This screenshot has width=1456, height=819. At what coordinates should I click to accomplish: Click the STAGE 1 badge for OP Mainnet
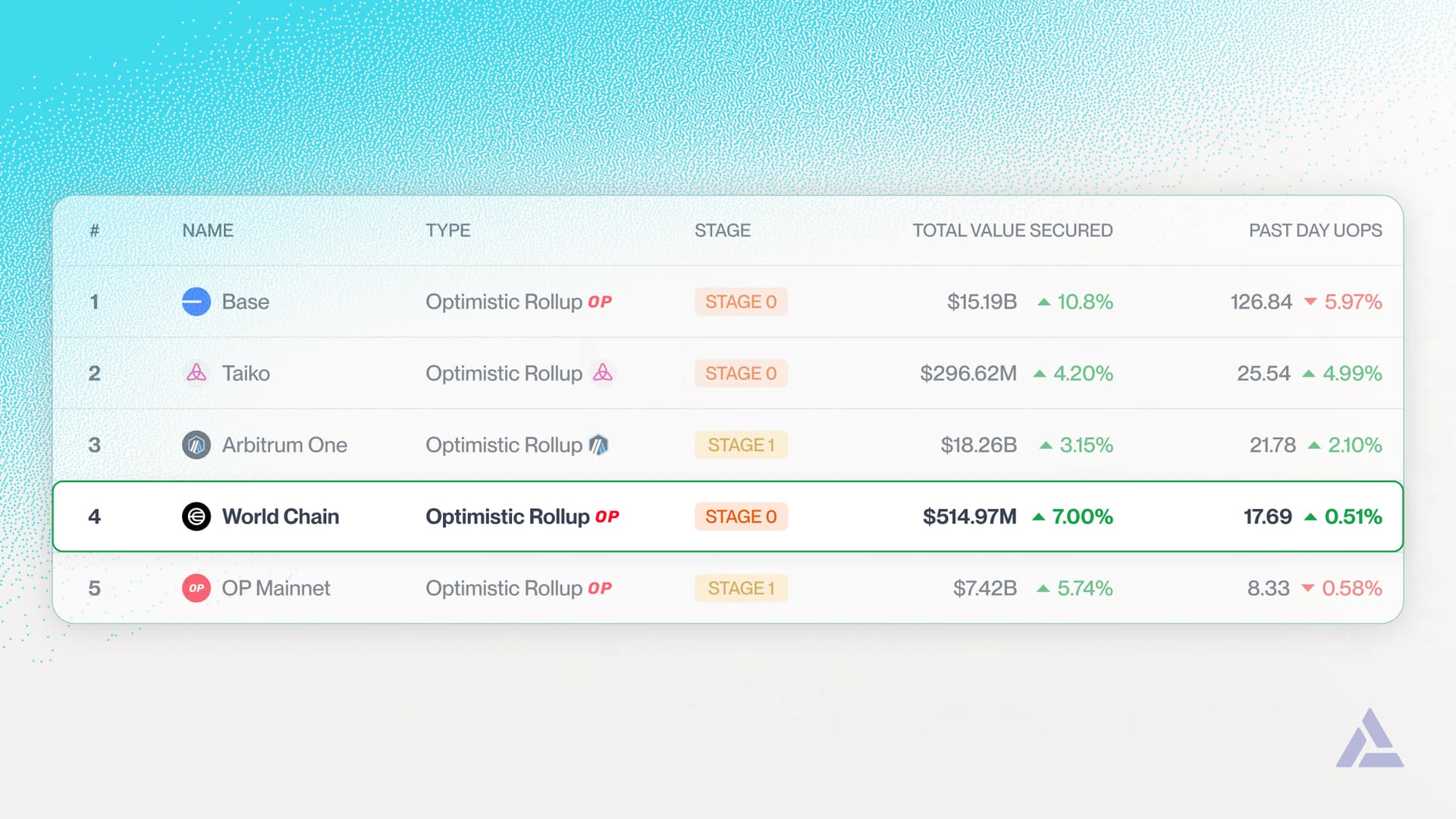point(741,588)
